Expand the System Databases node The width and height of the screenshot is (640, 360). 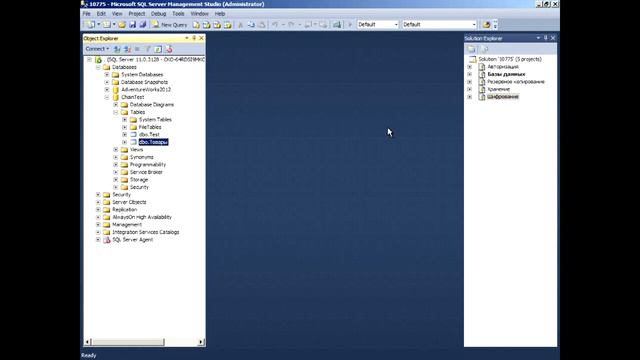point(107,75)
